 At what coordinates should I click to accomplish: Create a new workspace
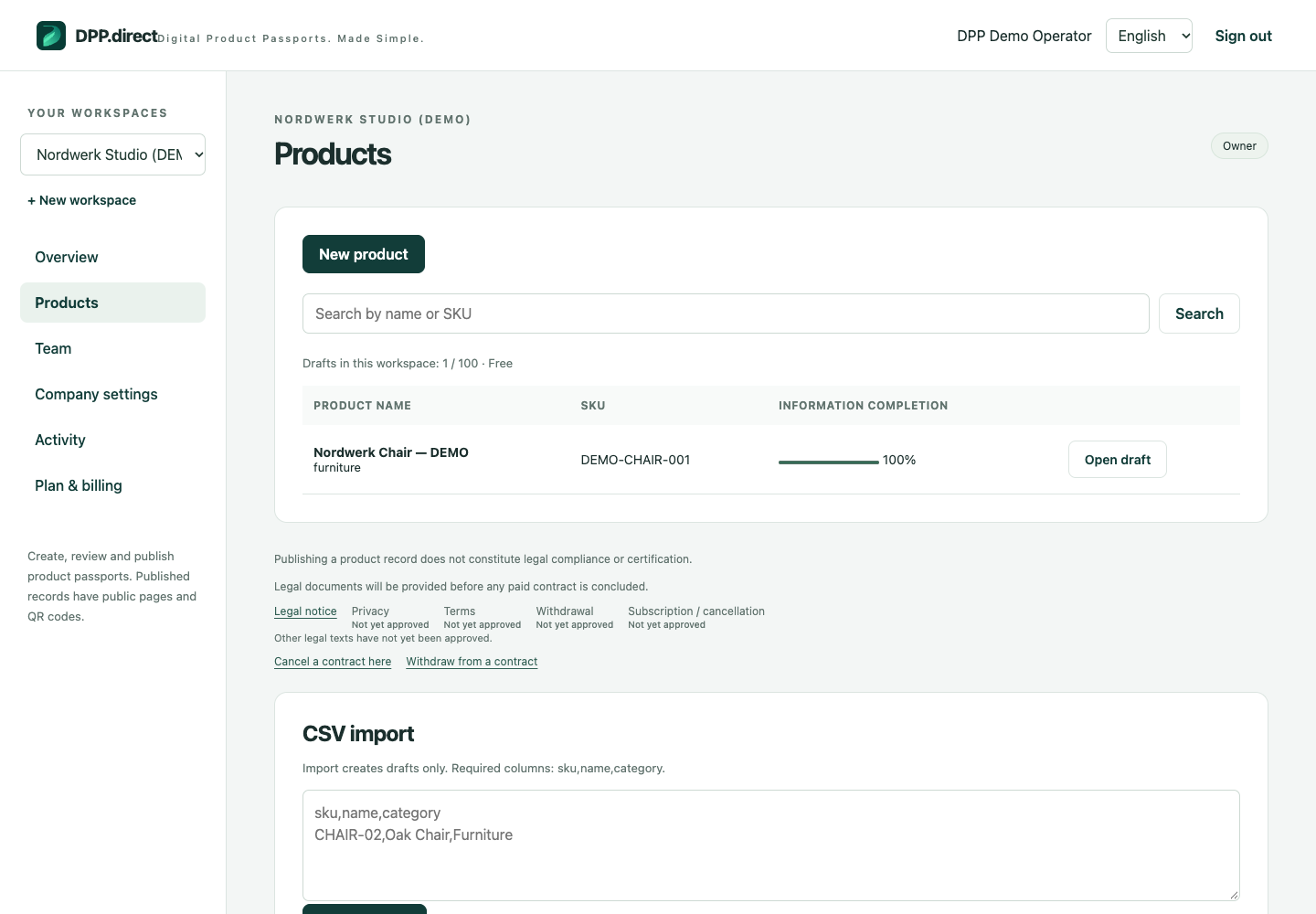pyautogui.click(x=81, y=200)
